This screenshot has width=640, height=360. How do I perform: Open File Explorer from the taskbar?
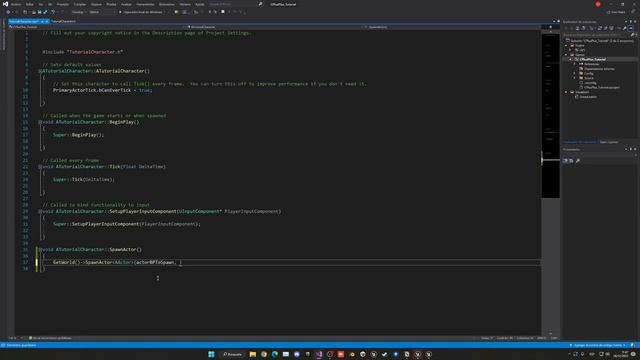tap(253, 354)
